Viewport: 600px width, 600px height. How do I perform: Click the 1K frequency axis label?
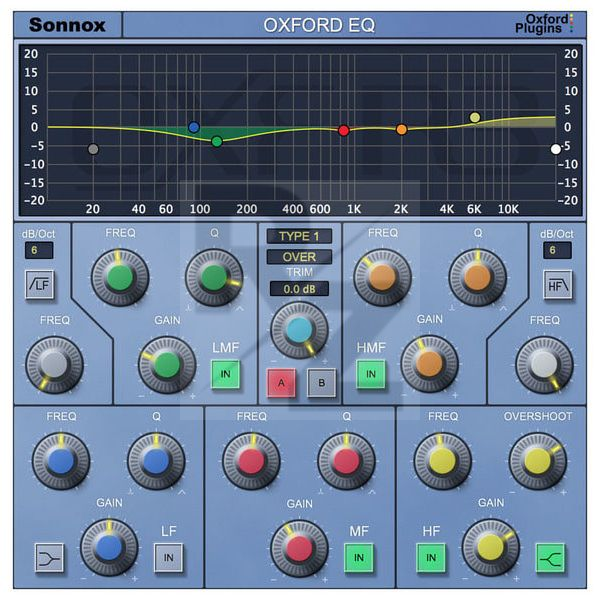point(354,209)
